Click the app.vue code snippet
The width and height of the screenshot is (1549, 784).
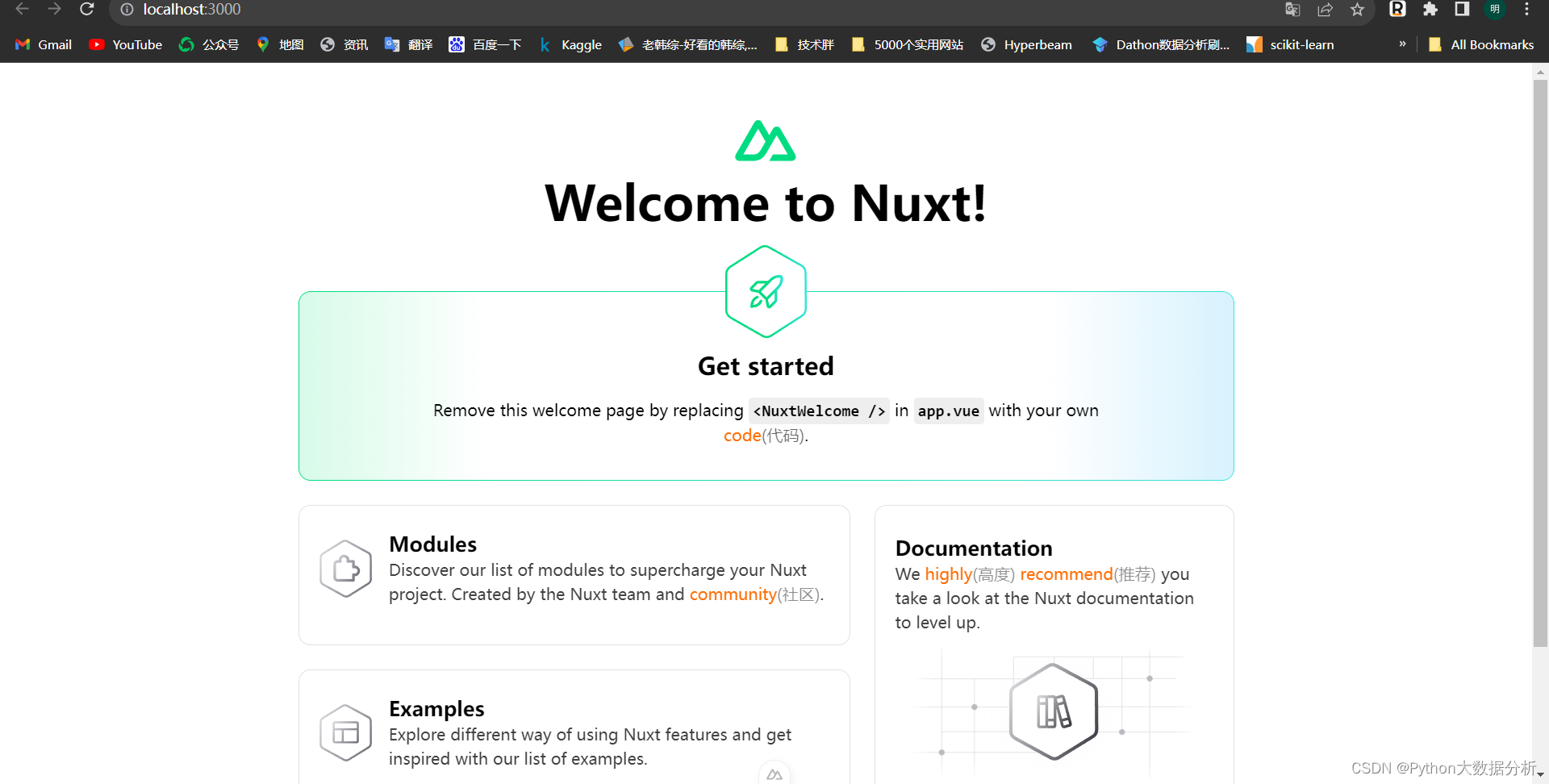pyautogui.click(x=949, y=411)
